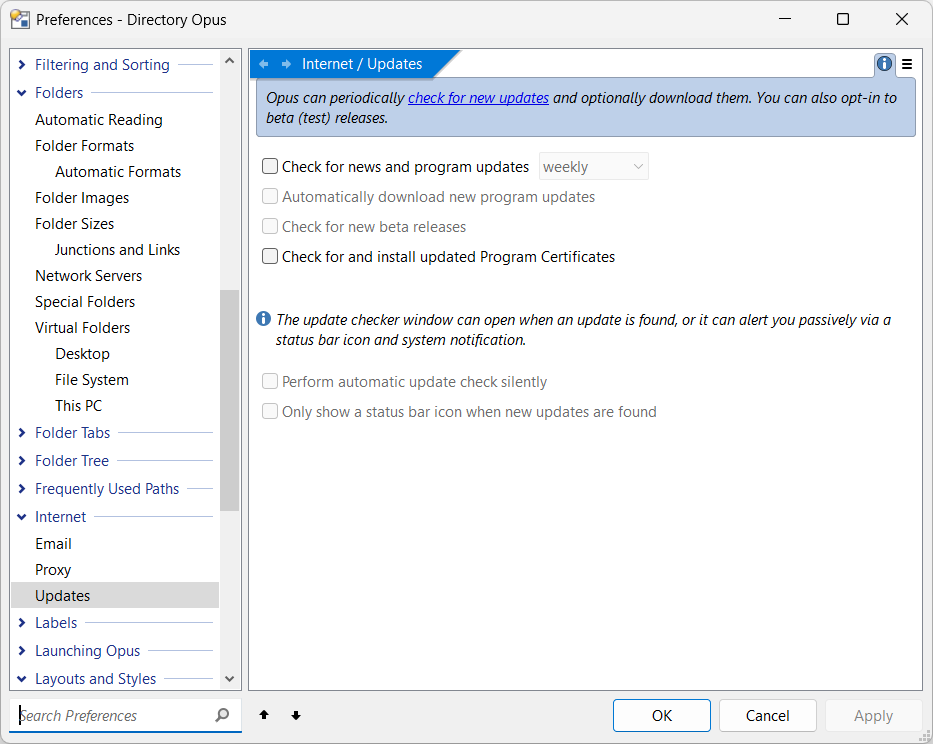Click the Directory Opus title bar icon

point(20,19)
